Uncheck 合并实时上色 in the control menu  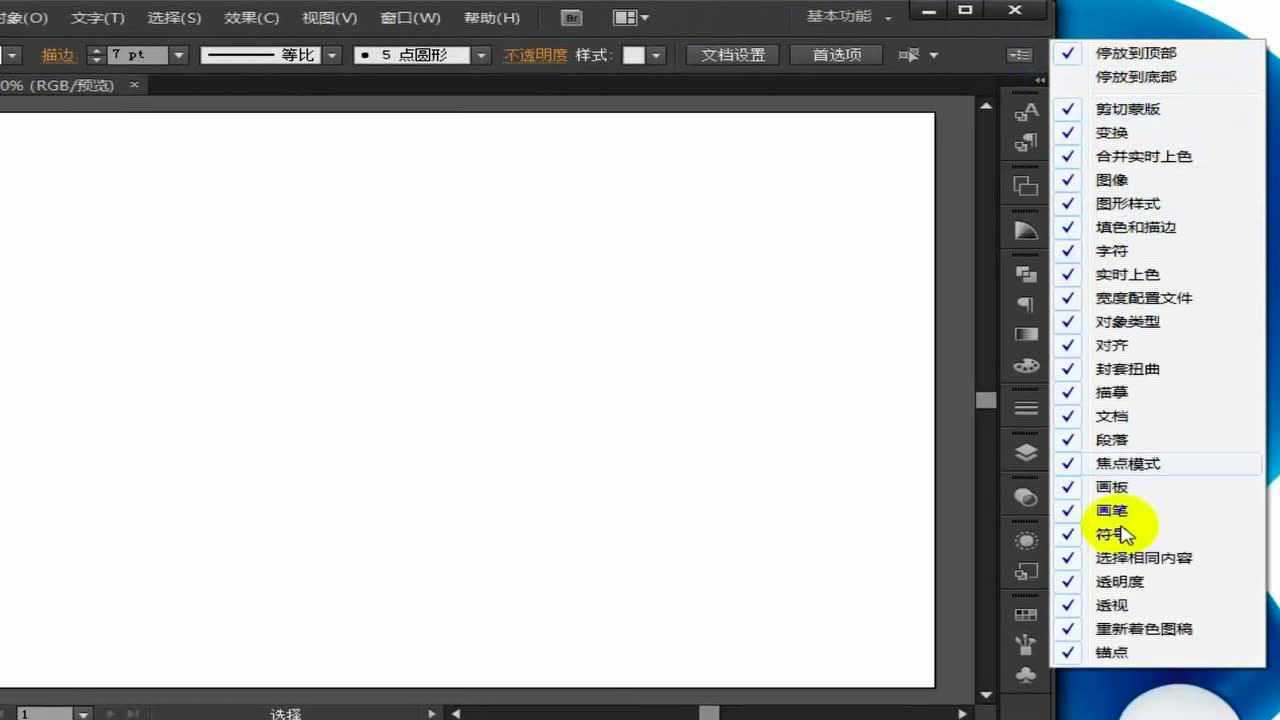pyautogui.click(x=1160, y=157)
